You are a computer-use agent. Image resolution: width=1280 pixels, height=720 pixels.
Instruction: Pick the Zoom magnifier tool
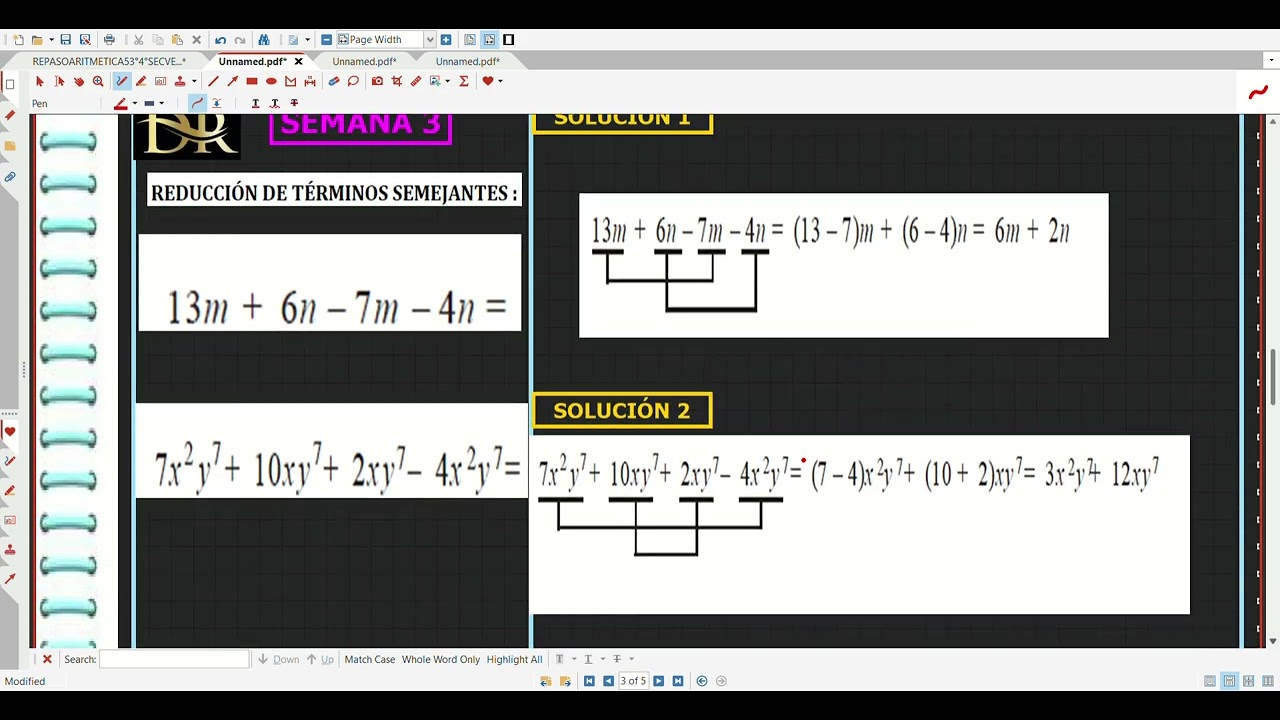pyautogui.click(x=98, y=82)
